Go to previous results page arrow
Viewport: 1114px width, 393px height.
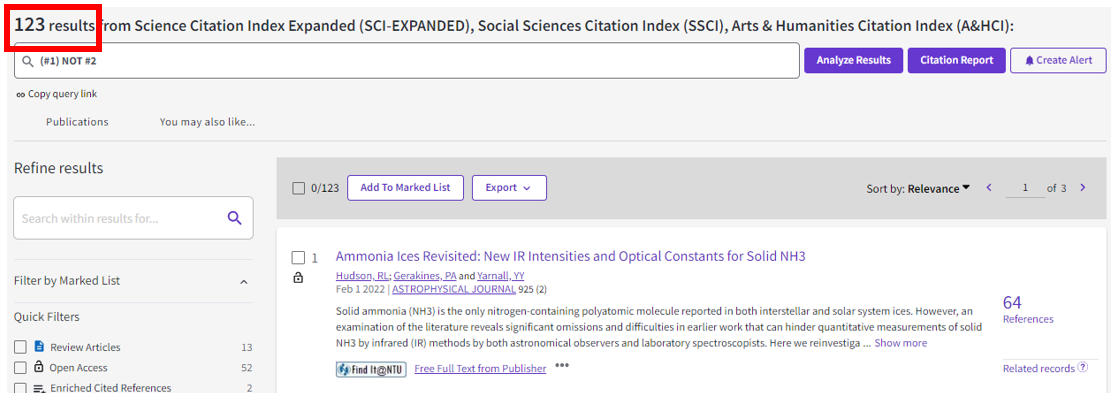[988, 188]
